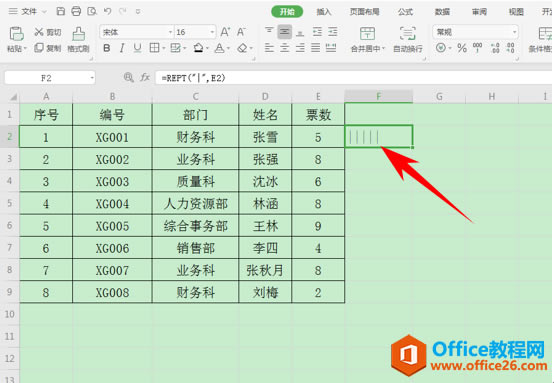Screen dimensions: 554x383
Task: Save the workbook with the floppy icon
Action: point(61,11)
